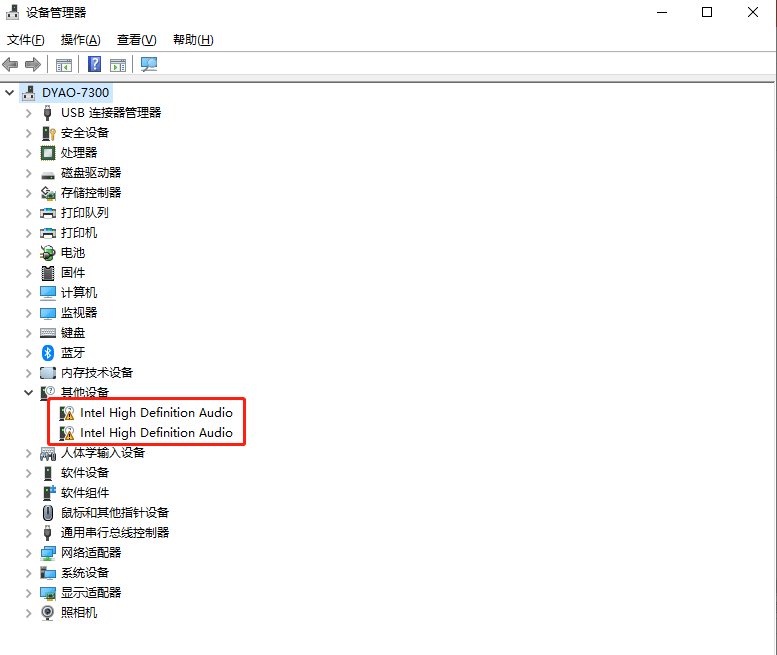Expand the 计算机 category
The height and width of the screenshot is (655, 777).
point(29,293)
